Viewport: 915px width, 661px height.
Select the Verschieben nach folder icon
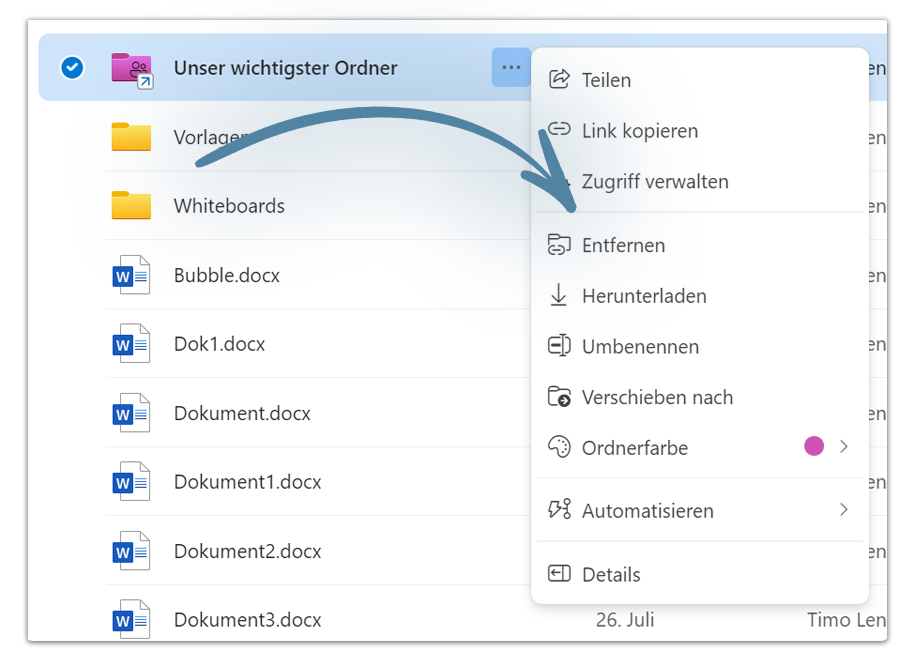click(558, 397)
